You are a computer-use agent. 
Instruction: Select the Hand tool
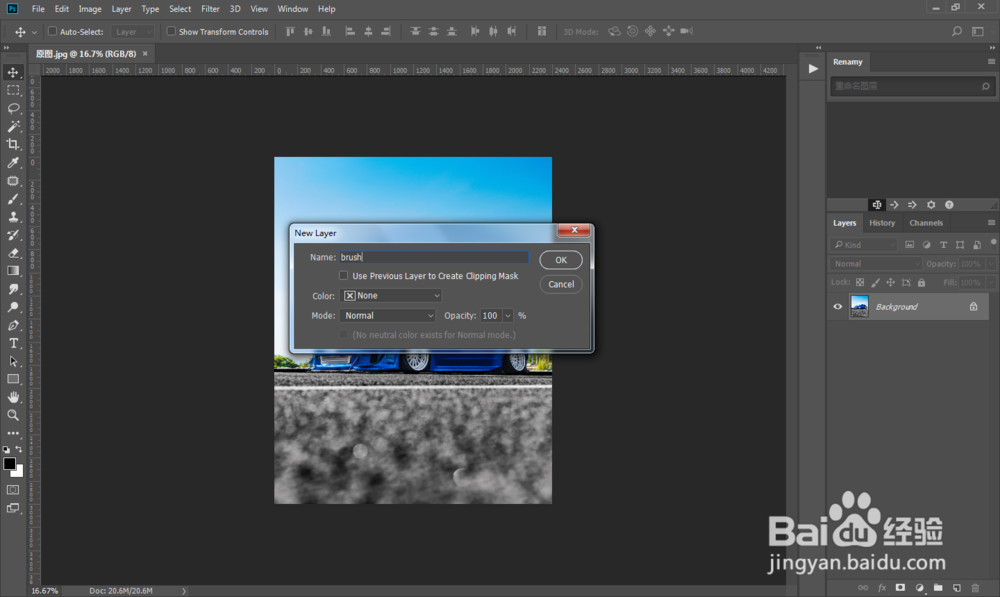point(13,397)
